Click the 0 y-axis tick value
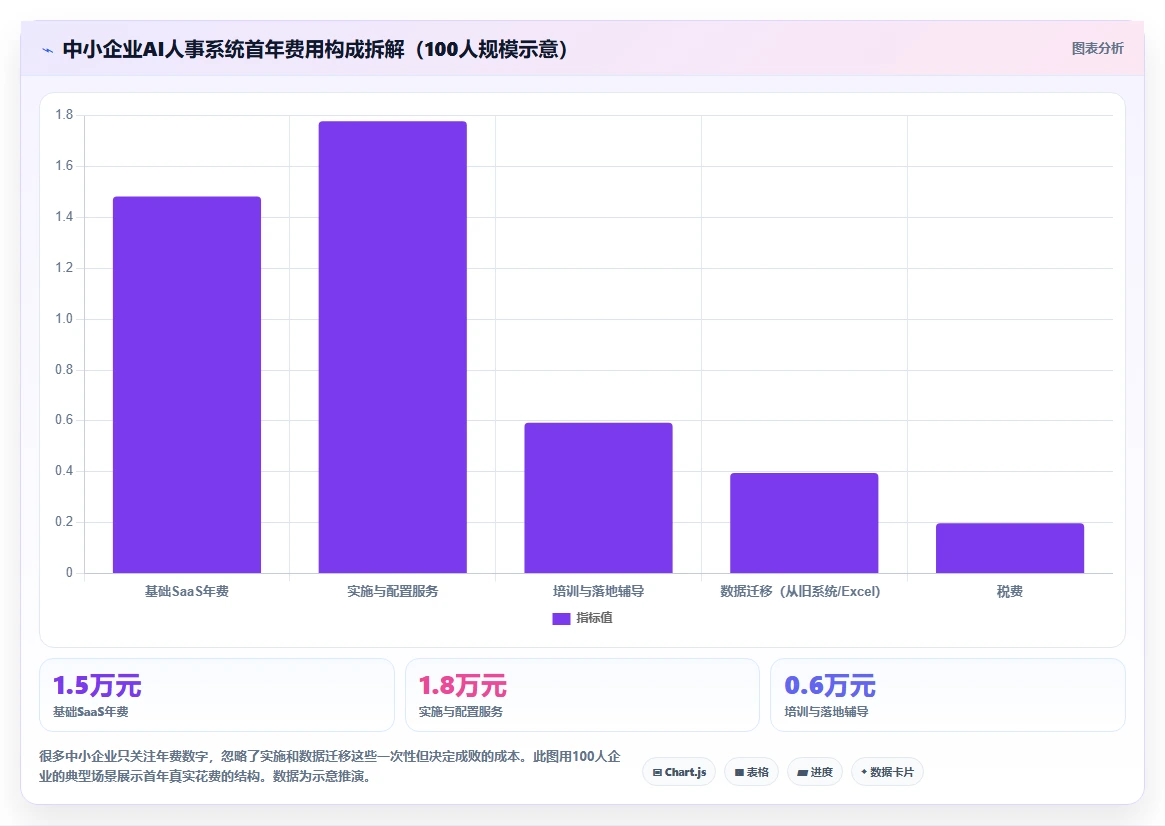This screenshot has height=826, width=1165. point(69,573)
